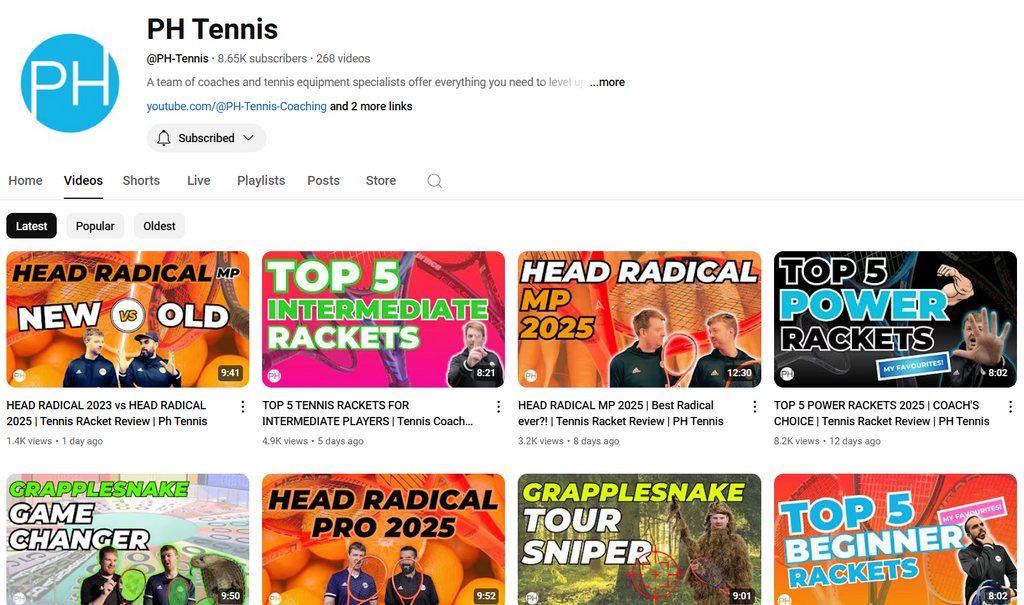The image size is (1024, 605).
Task: Open the Top 5 Tennis Rackets for Intermediate Players title
Action: (368, 414)
